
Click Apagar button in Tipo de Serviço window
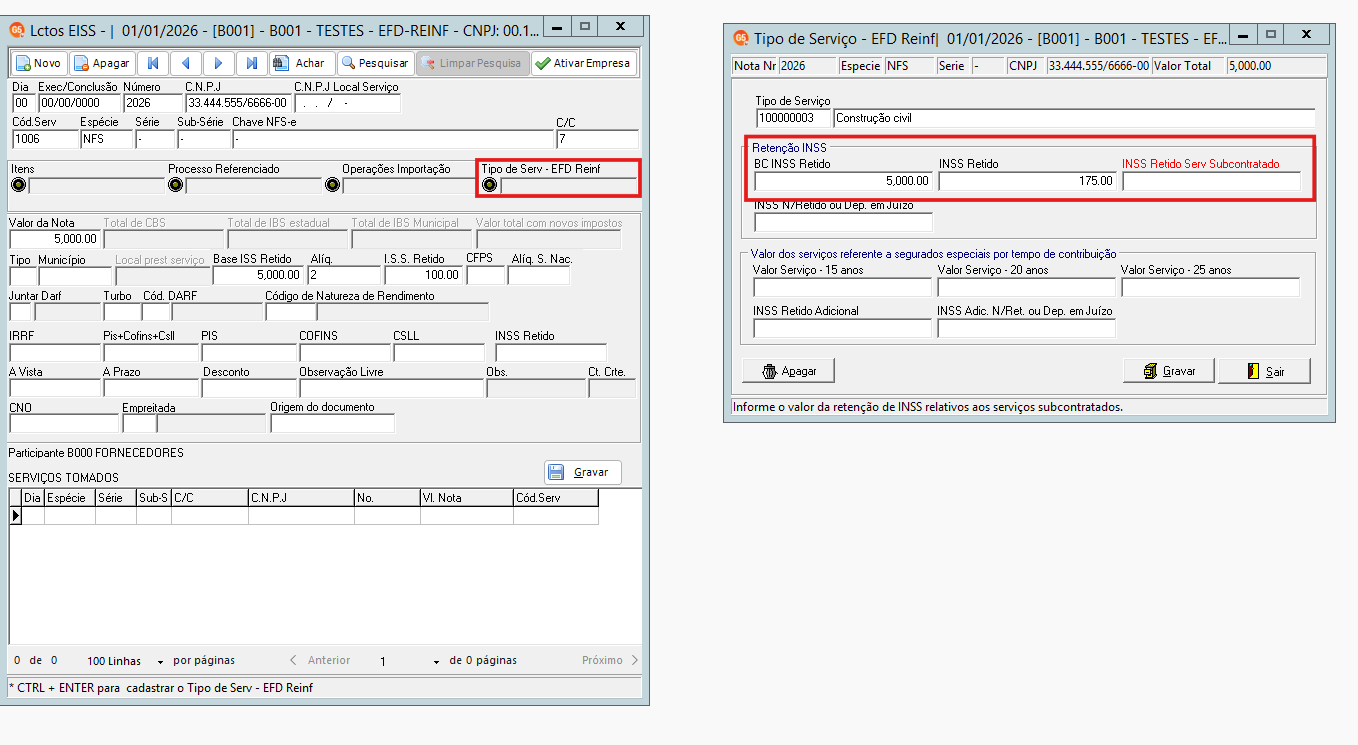788,371
